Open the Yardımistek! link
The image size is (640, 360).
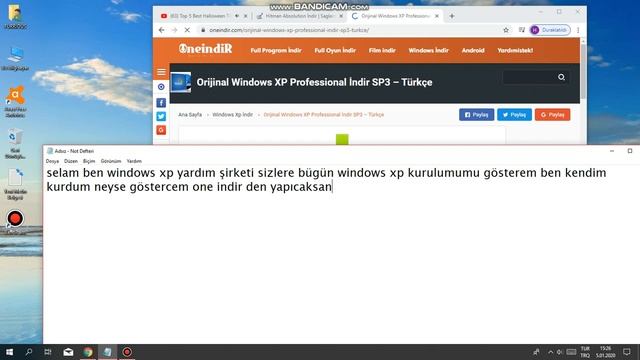click(515, 50)
